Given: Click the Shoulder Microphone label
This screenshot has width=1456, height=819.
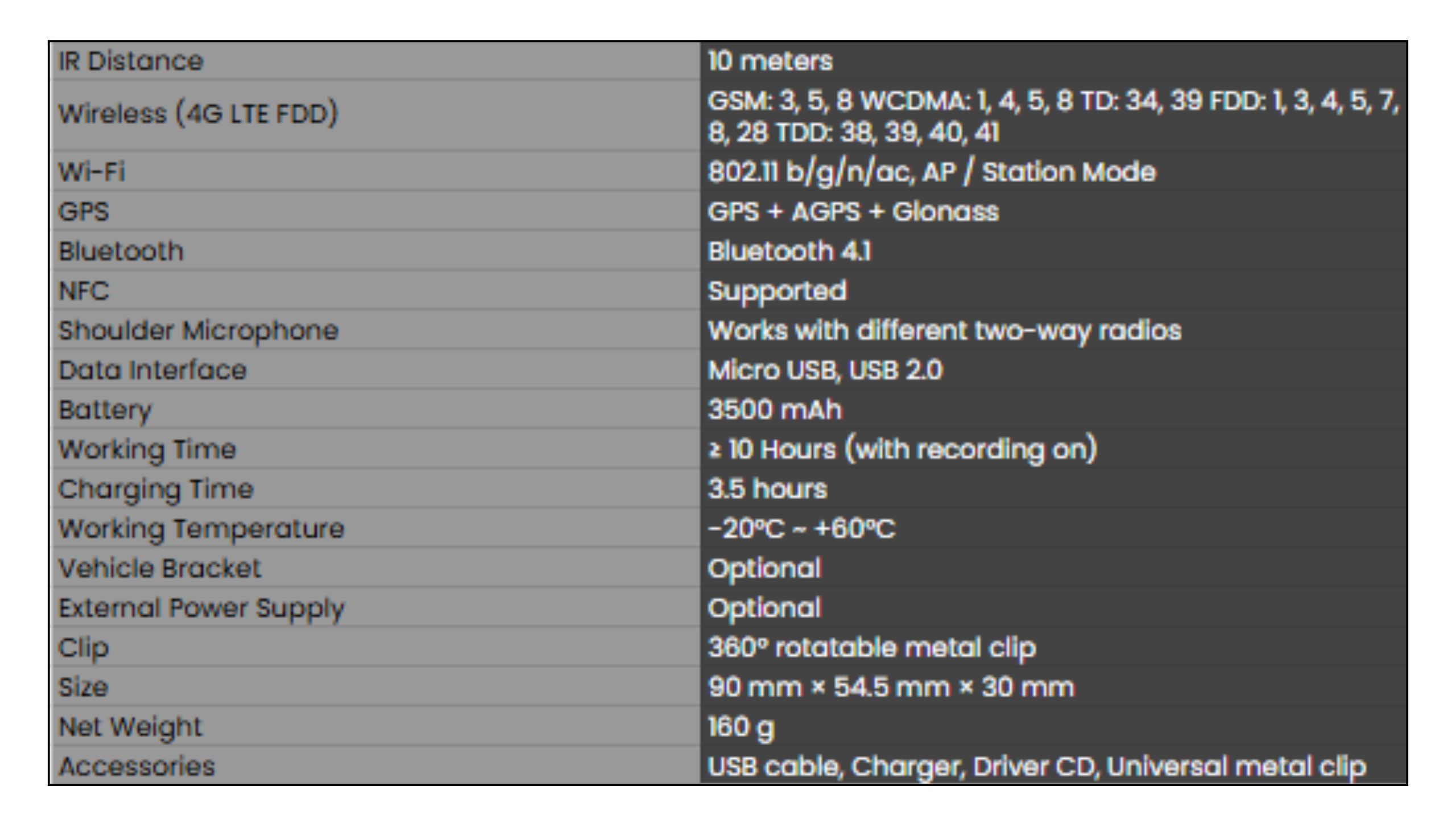Looking at the screenshot, I should [198, 331].
